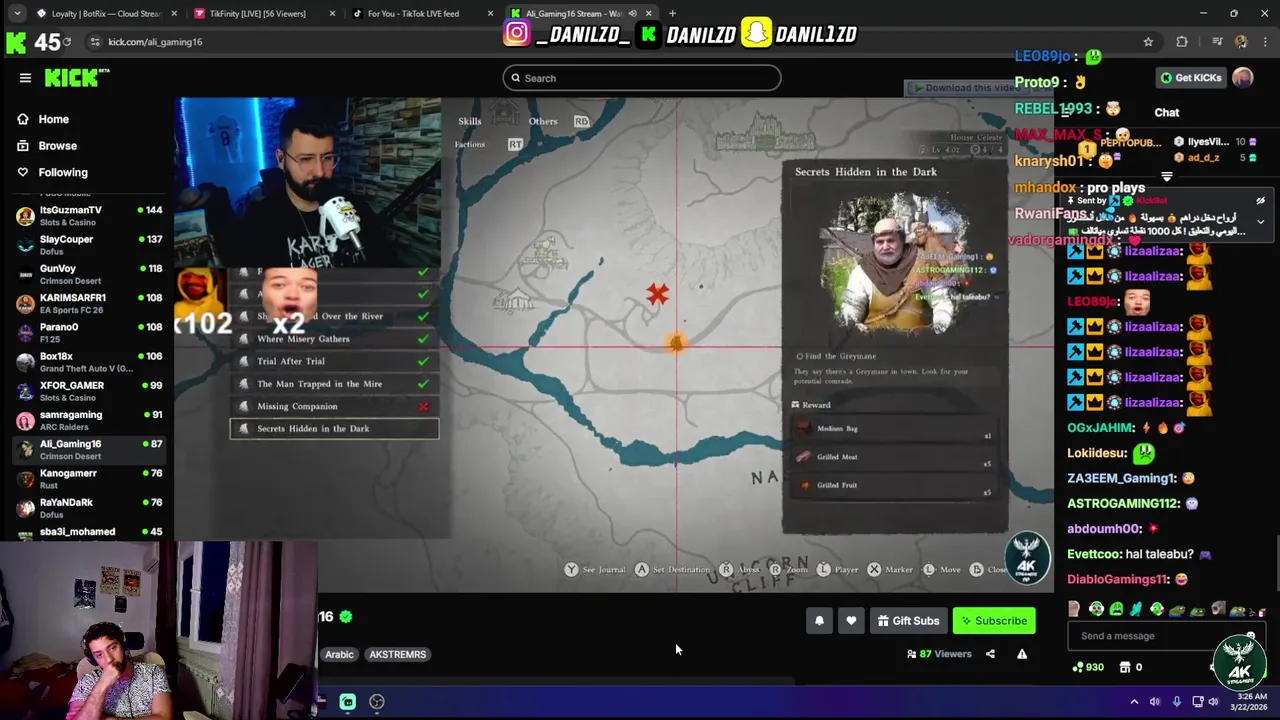Open XFOR_GAMER channel in sidebar
The image size is (1280, 720).
pos(89,390)
